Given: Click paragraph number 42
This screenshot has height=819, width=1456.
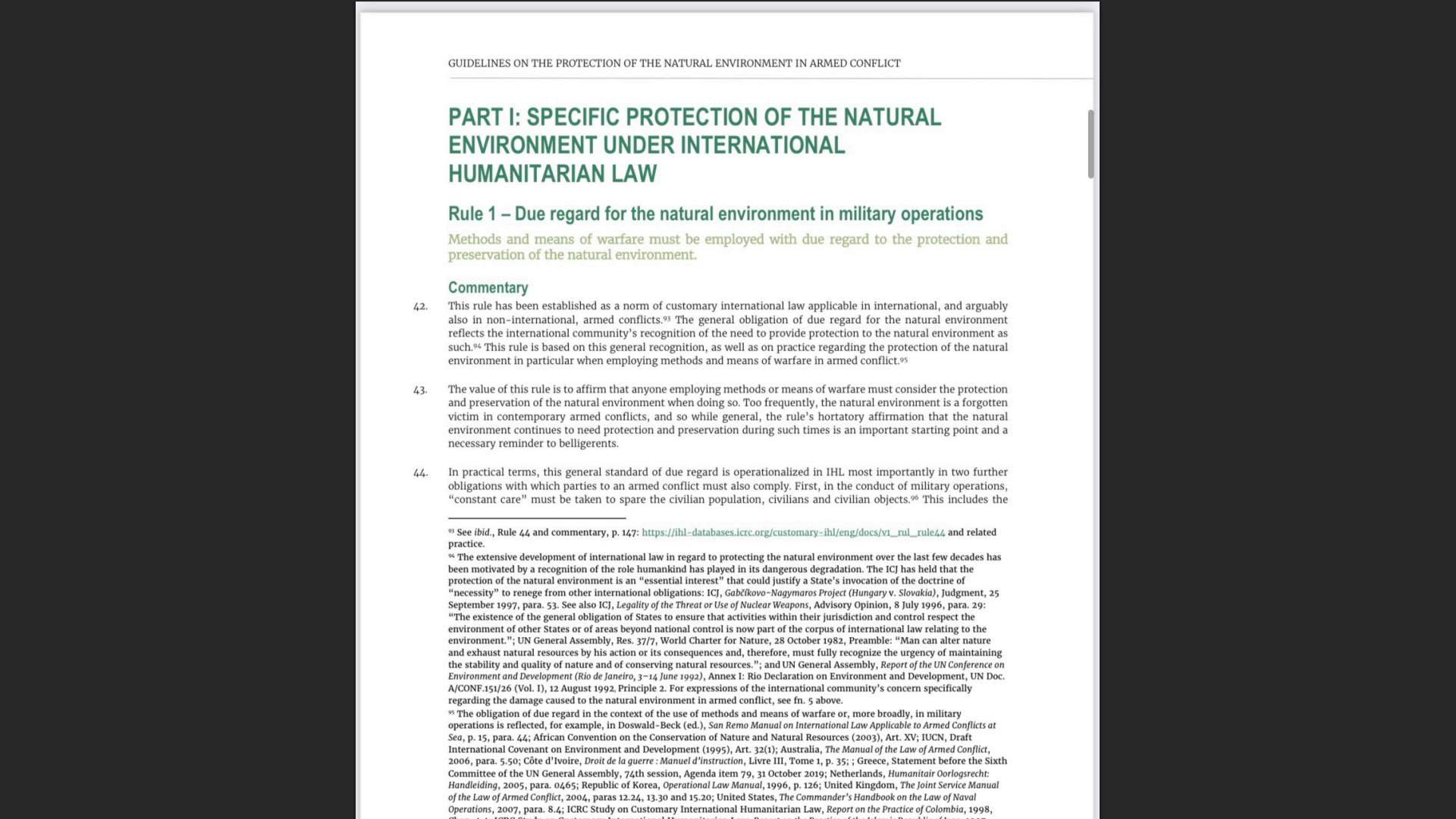Looking at the screenshot, I should click(x=420, y=306).
